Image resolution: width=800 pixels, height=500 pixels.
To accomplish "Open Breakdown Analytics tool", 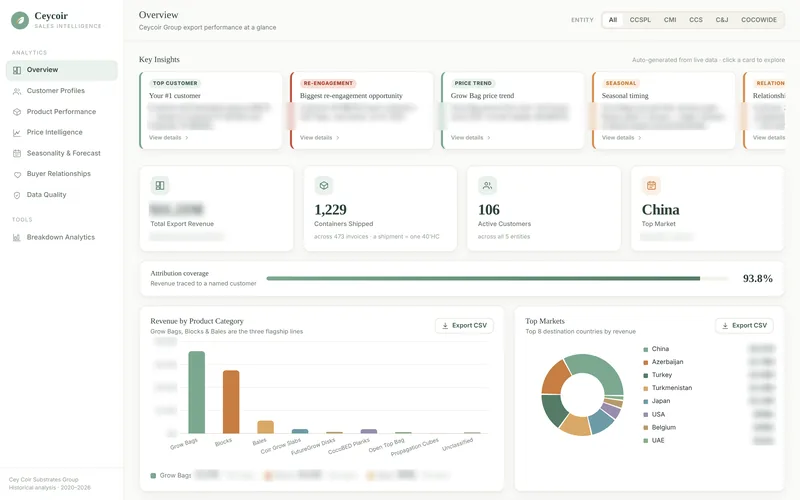I will pos(62,237).
